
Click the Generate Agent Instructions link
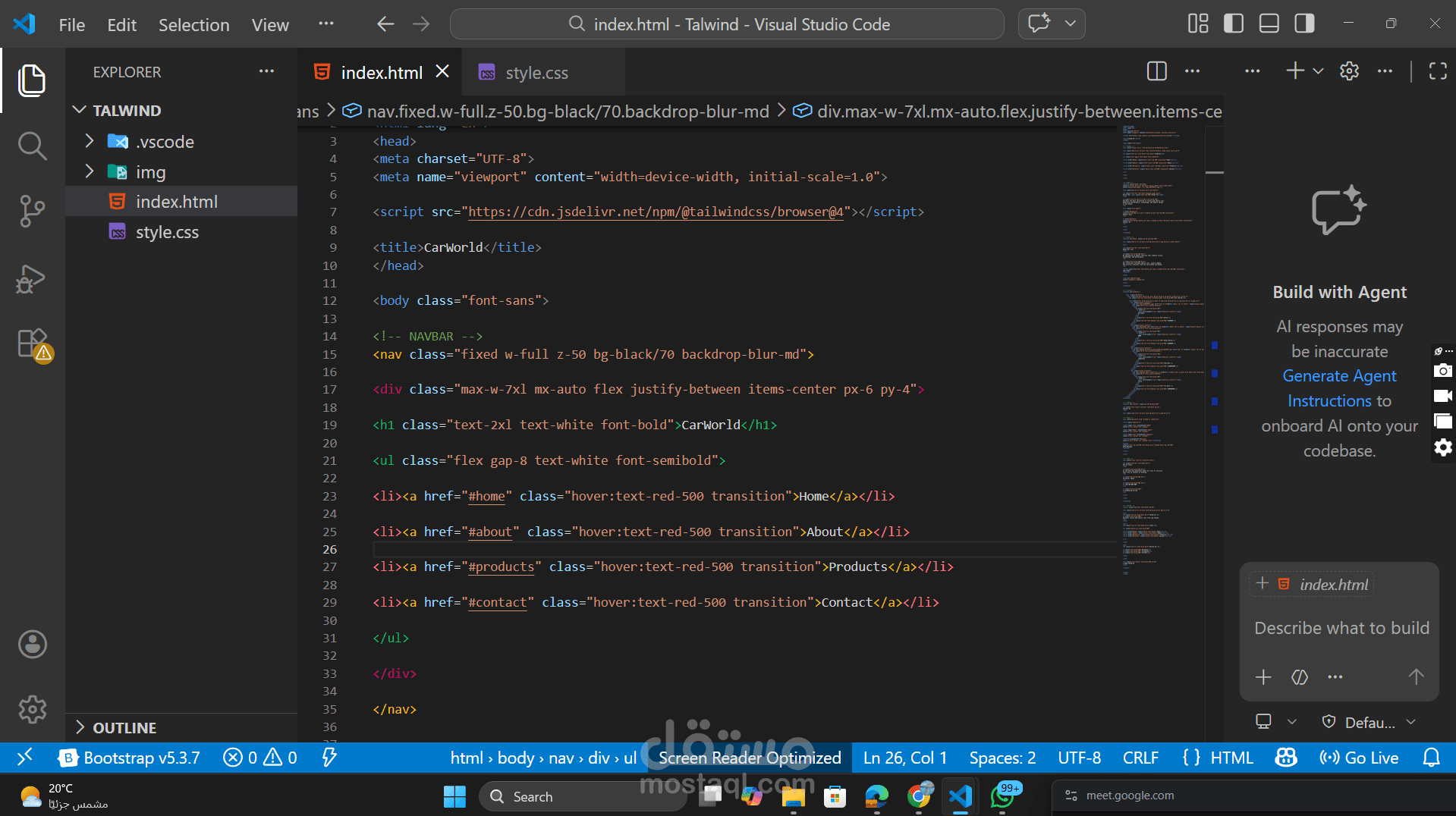[x=1339, y=388]
